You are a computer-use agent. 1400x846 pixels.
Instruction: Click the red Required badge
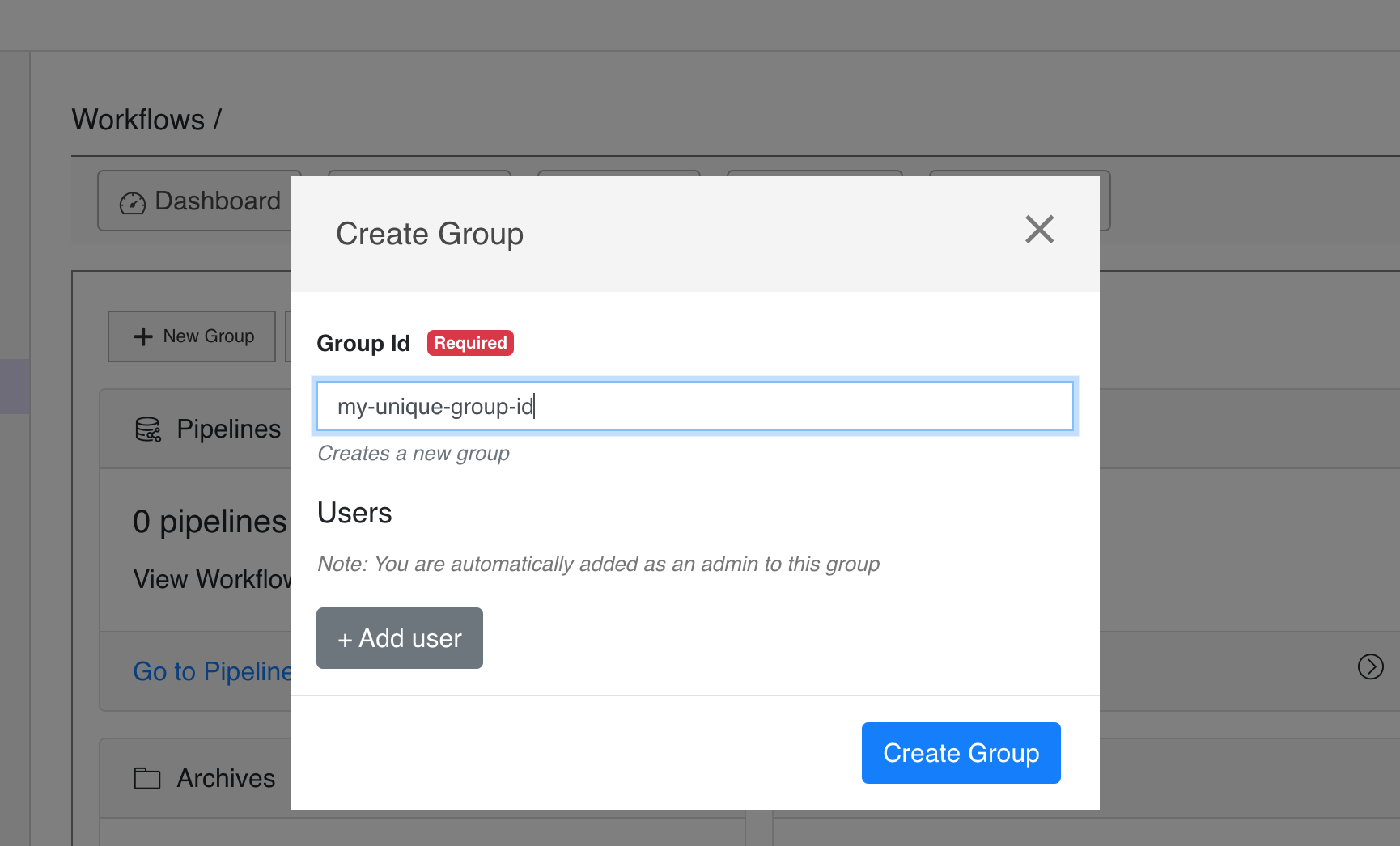tap(470, 343)
